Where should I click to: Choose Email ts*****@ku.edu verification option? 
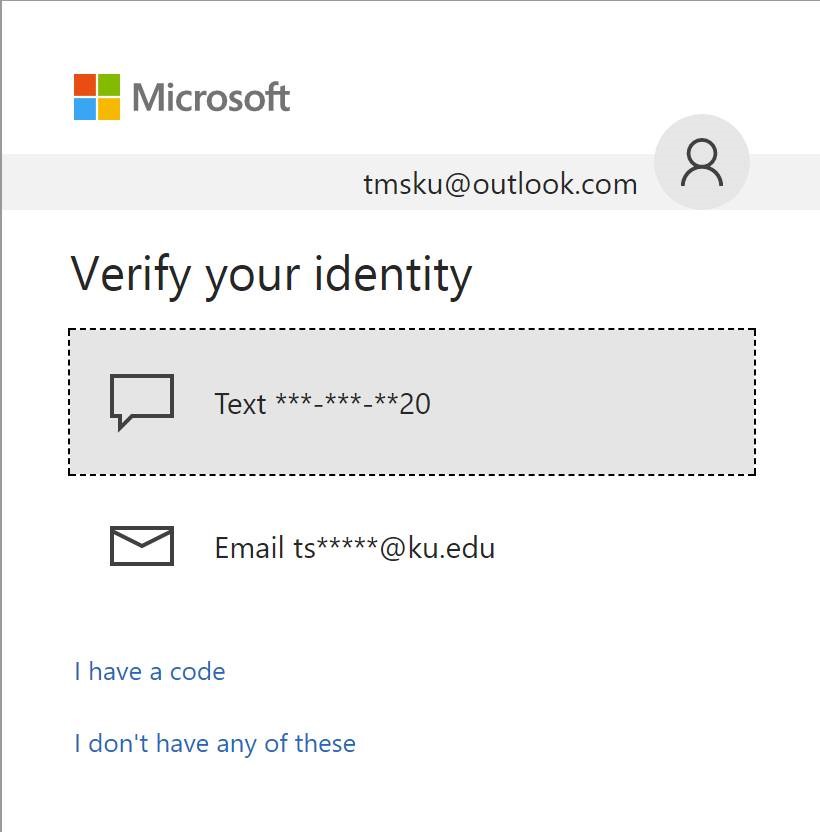412,547
